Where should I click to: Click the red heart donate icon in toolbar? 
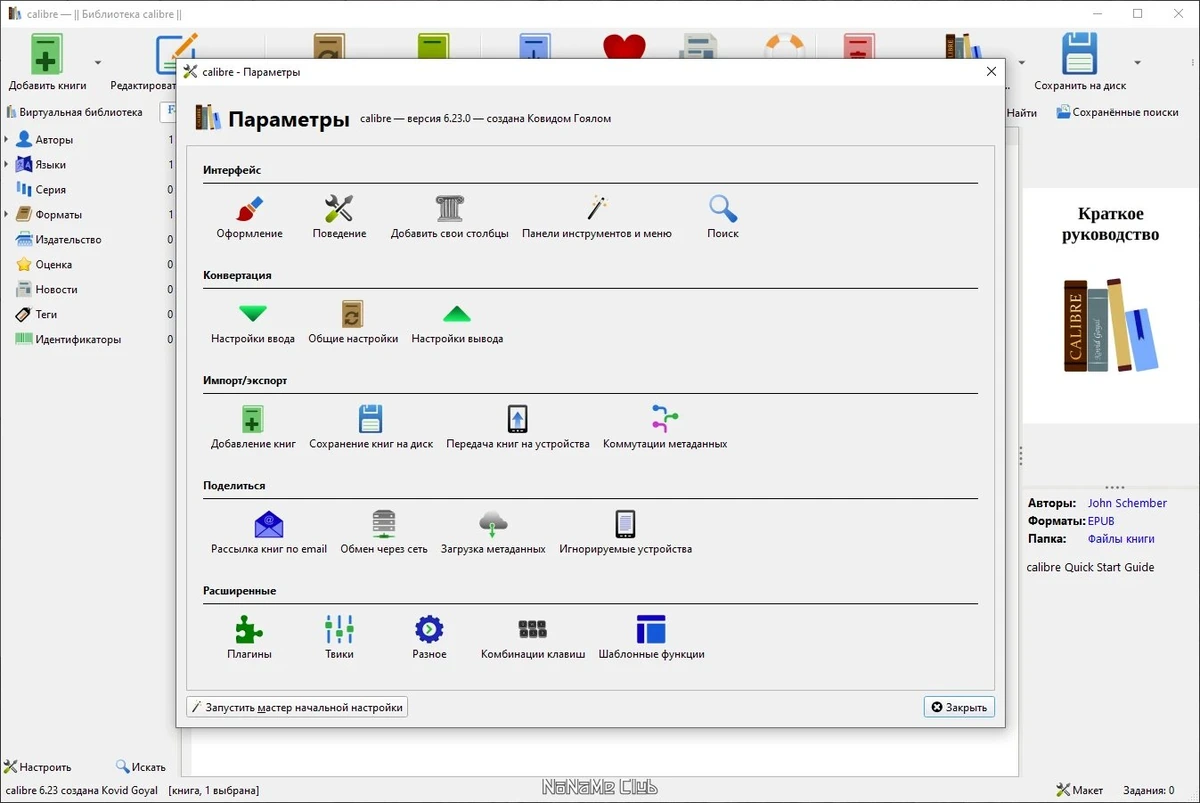tap(624, 47)
